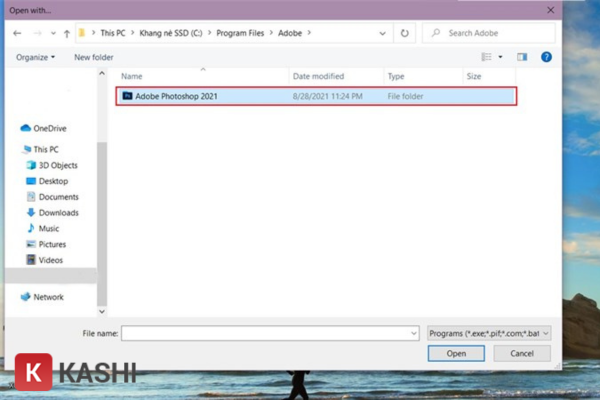Select Khang nè SSD (C:) breadcrumb

[171, 33]
